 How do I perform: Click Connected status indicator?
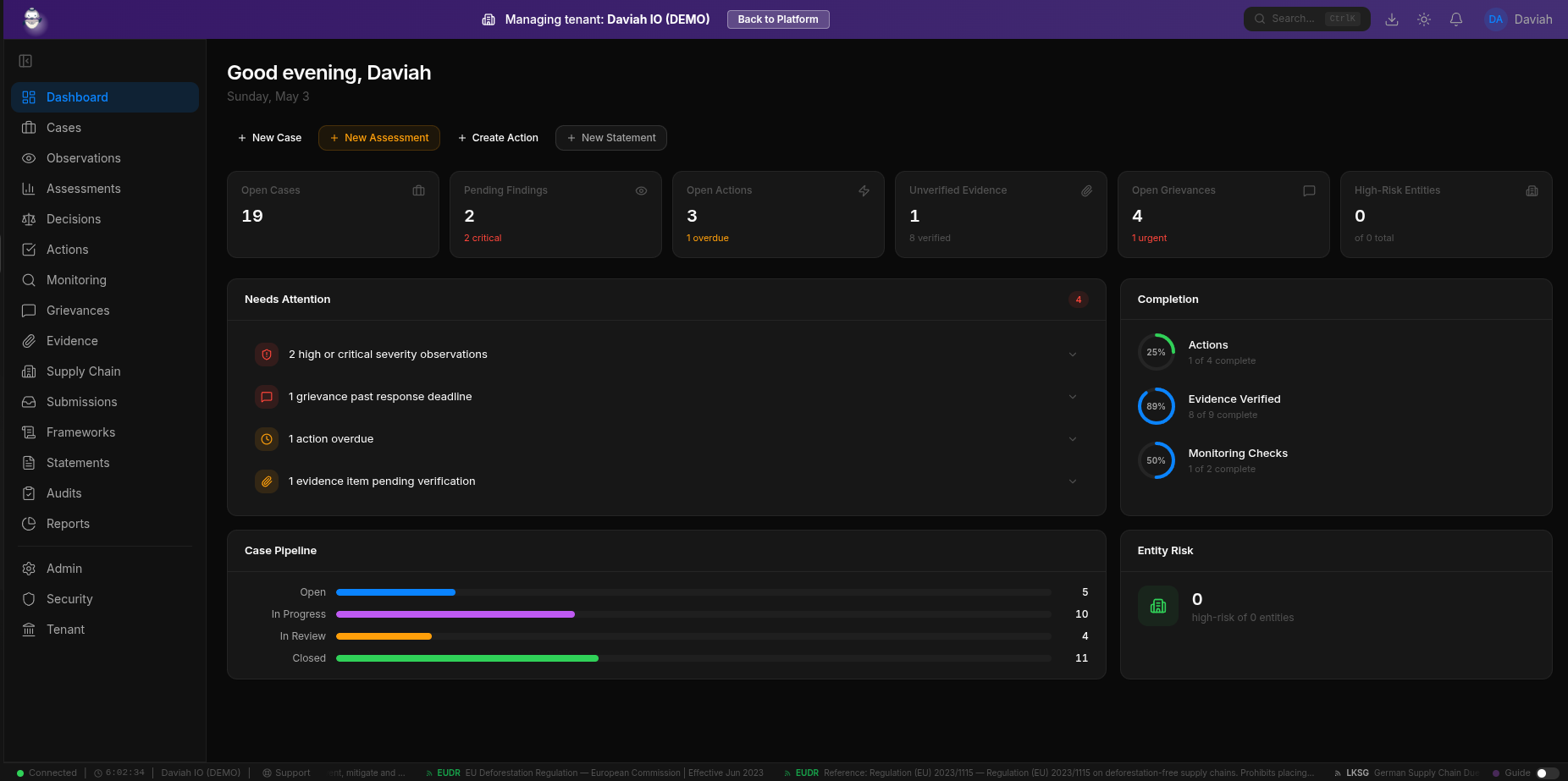pyautogui.click(x=47, y=773)
